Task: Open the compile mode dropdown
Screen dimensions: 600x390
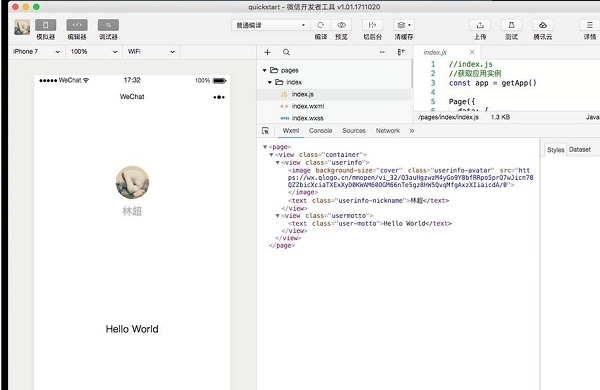Action: [x=270, y=25]
